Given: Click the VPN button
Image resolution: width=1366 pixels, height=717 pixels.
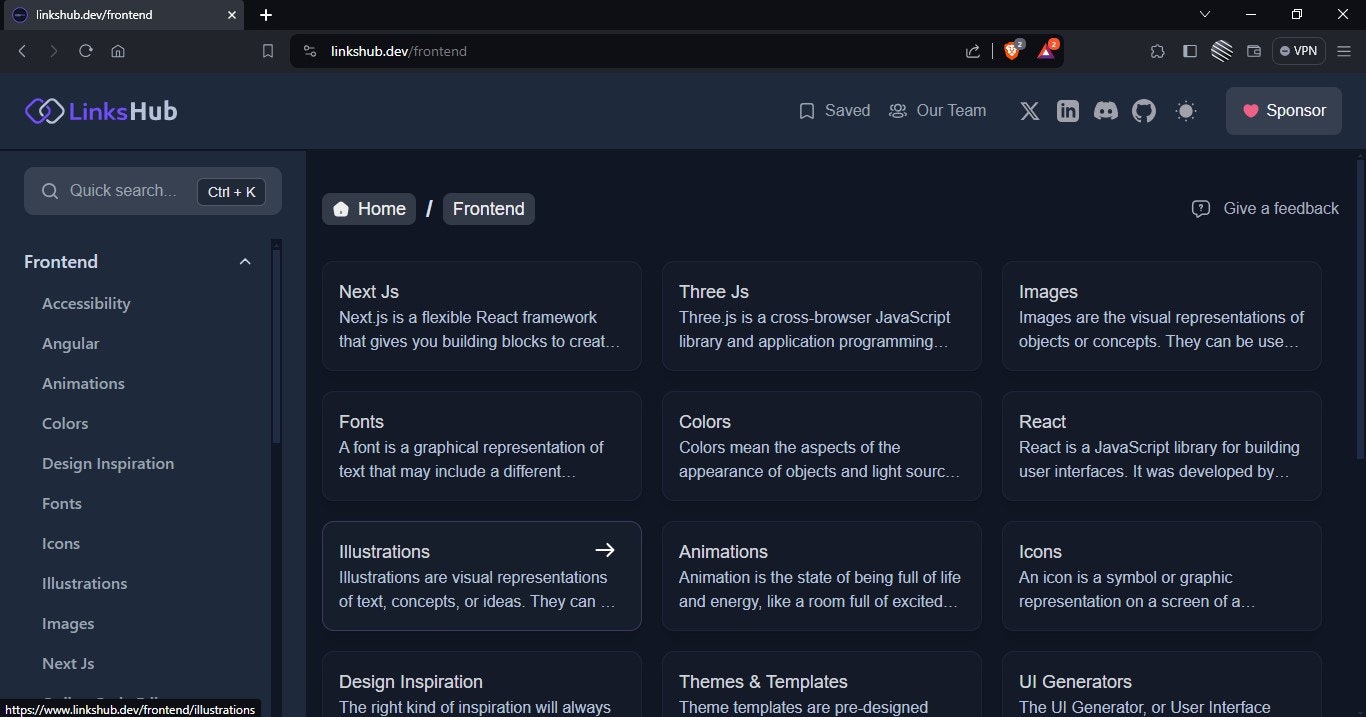Looking at the screenshot, I should (1299, 51).
